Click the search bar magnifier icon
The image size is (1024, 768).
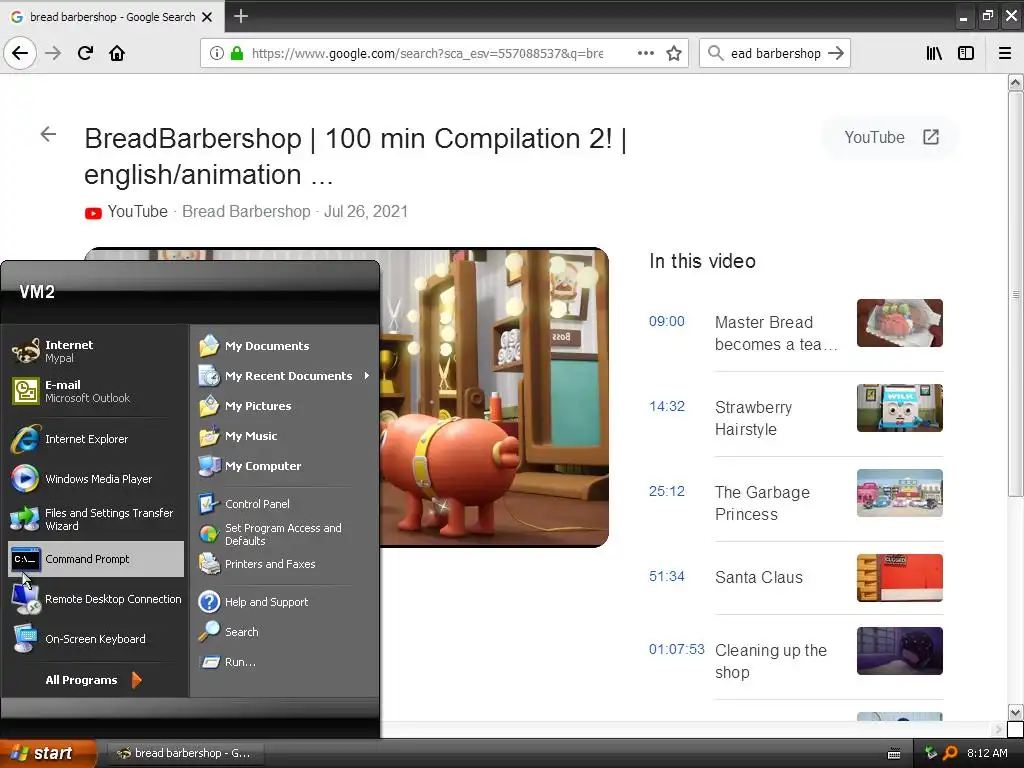[x=716, y=53]
